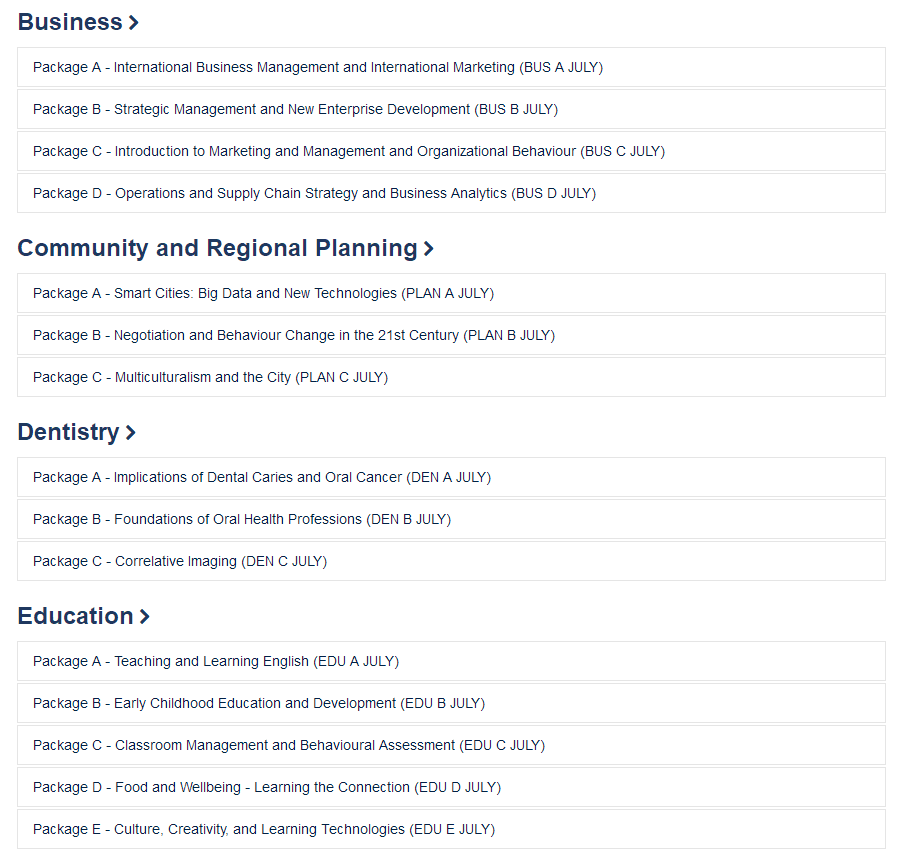Open Culture, Creativity, and Learning Technologies package
Viewport: 898px width, 860px height.
click(x=451, y=829)
